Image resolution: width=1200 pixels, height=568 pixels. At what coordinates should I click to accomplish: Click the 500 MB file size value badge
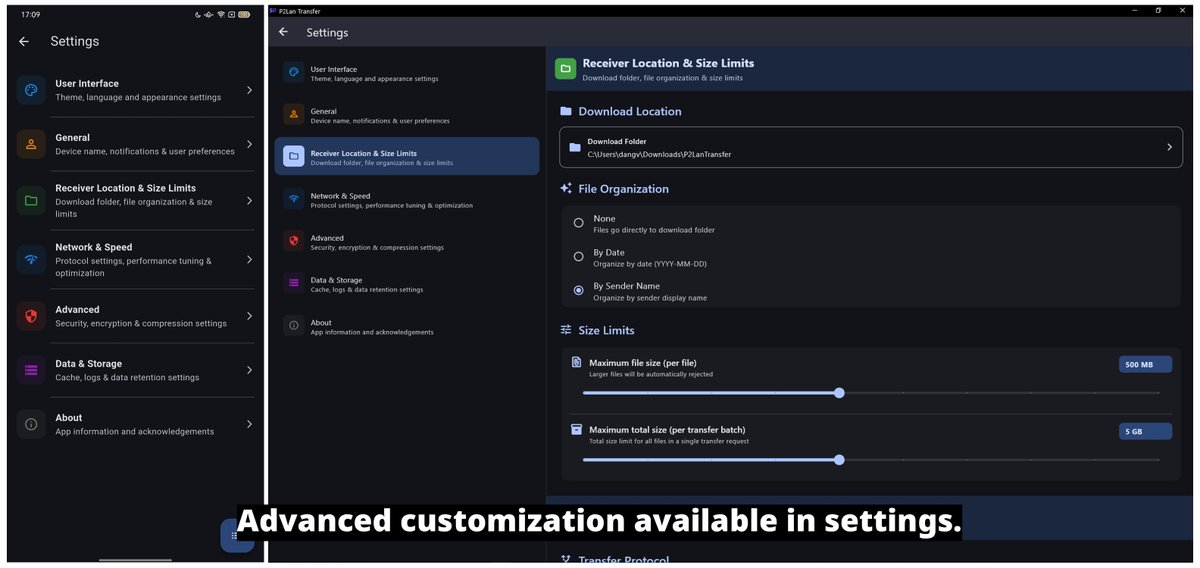tap(1145, 365)
